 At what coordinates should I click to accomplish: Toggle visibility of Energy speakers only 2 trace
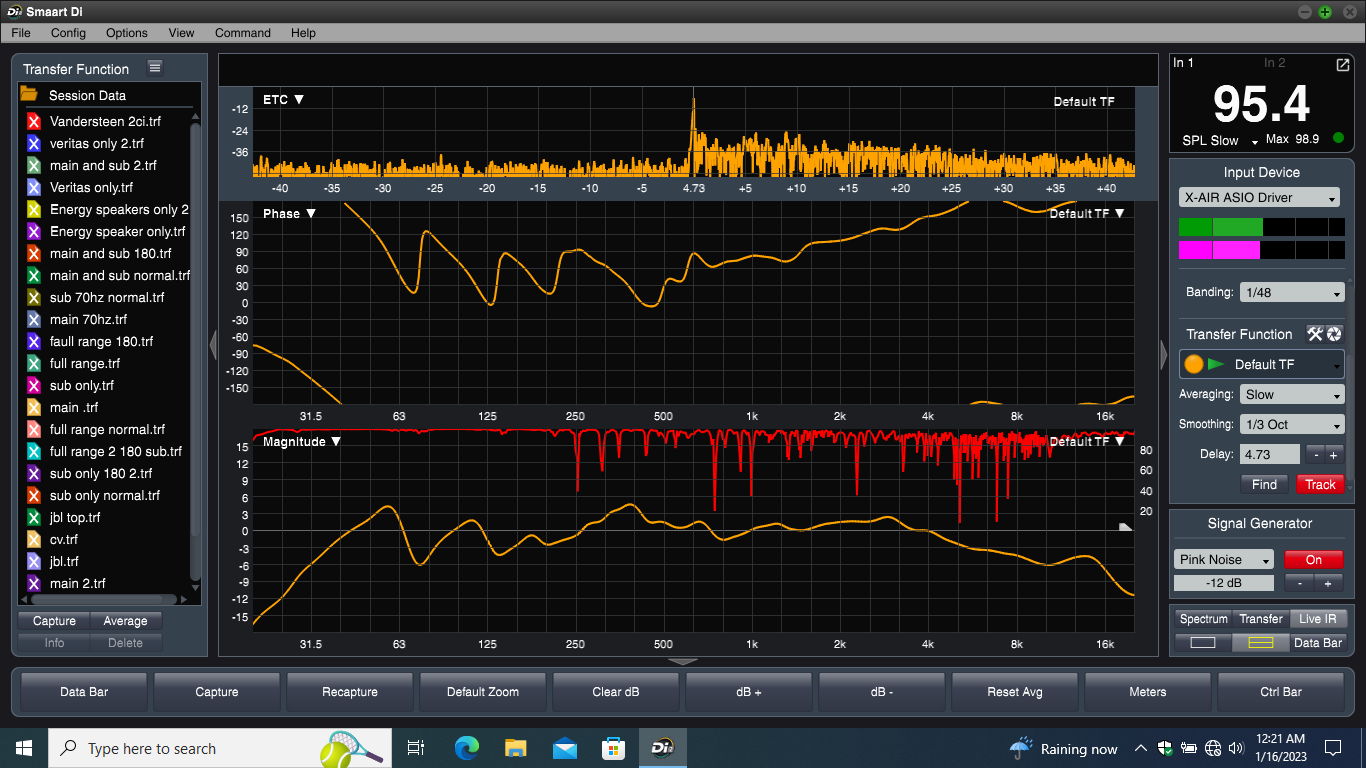coord(33,209)
